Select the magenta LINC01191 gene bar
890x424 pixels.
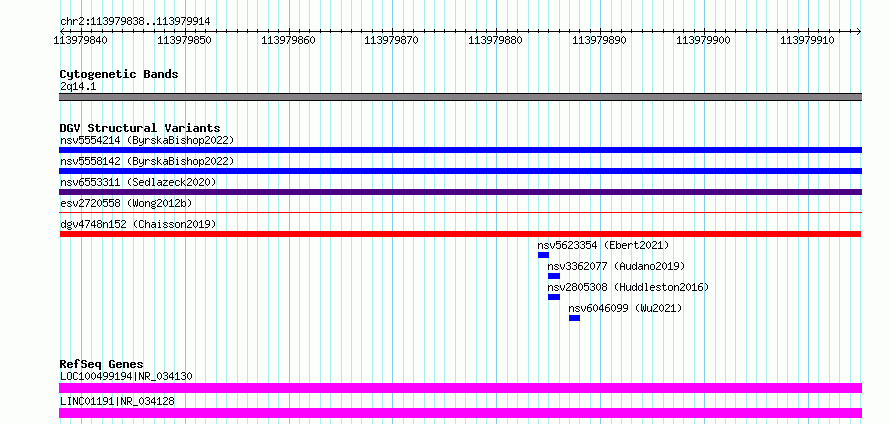click(460, 413)
